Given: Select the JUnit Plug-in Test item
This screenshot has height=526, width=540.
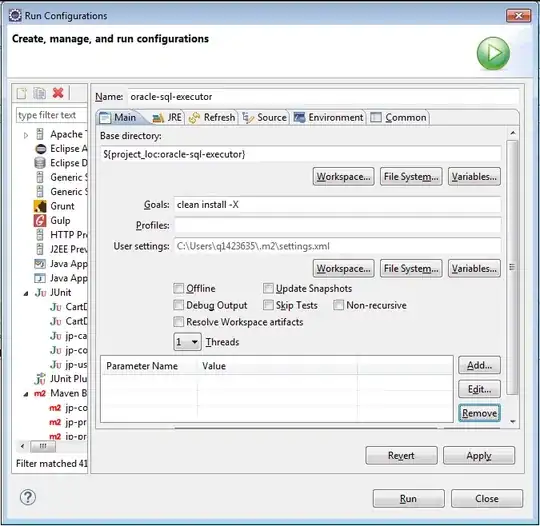Looking at the screenshot, I should click(61, 379).
